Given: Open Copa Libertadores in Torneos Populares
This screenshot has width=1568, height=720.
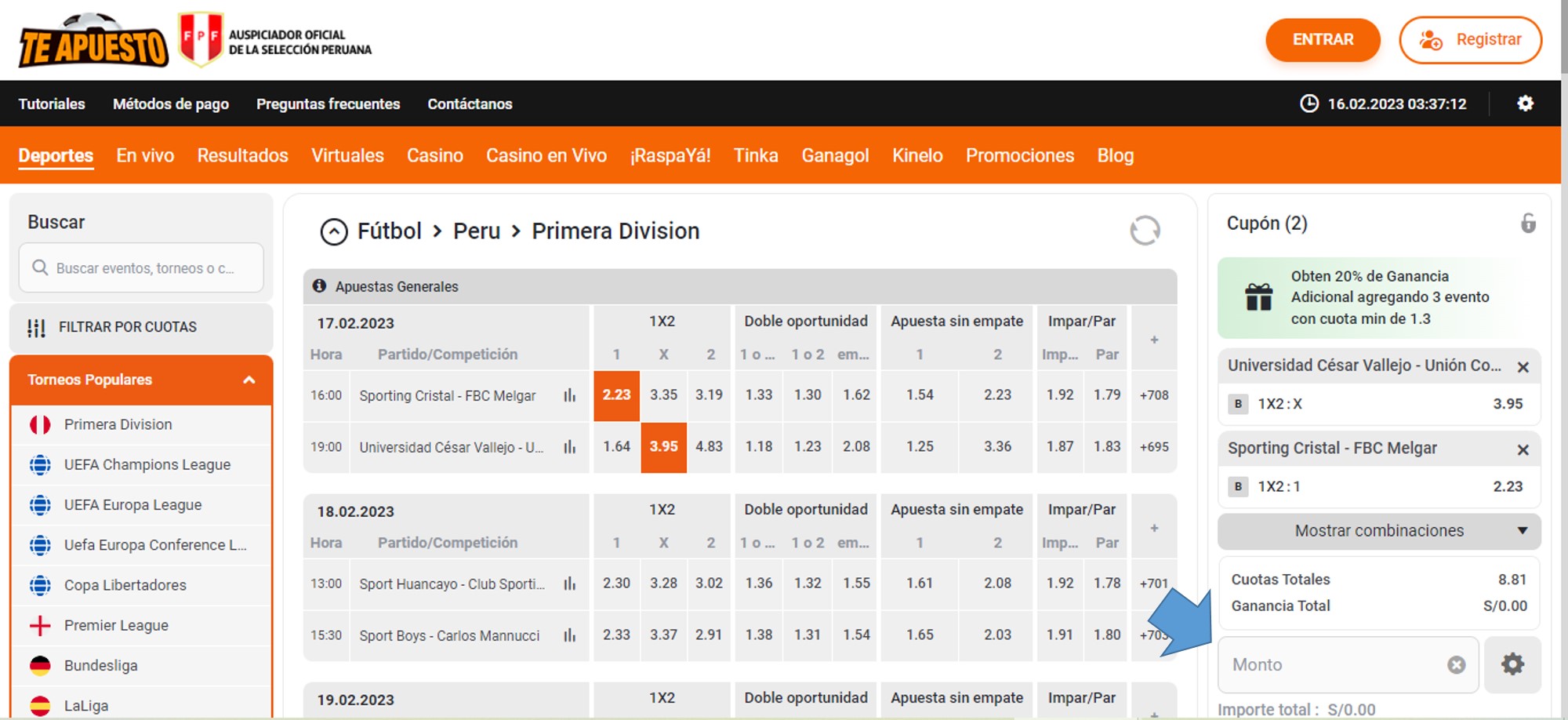Looking at the screenshot, I should (x=141, y=586).
